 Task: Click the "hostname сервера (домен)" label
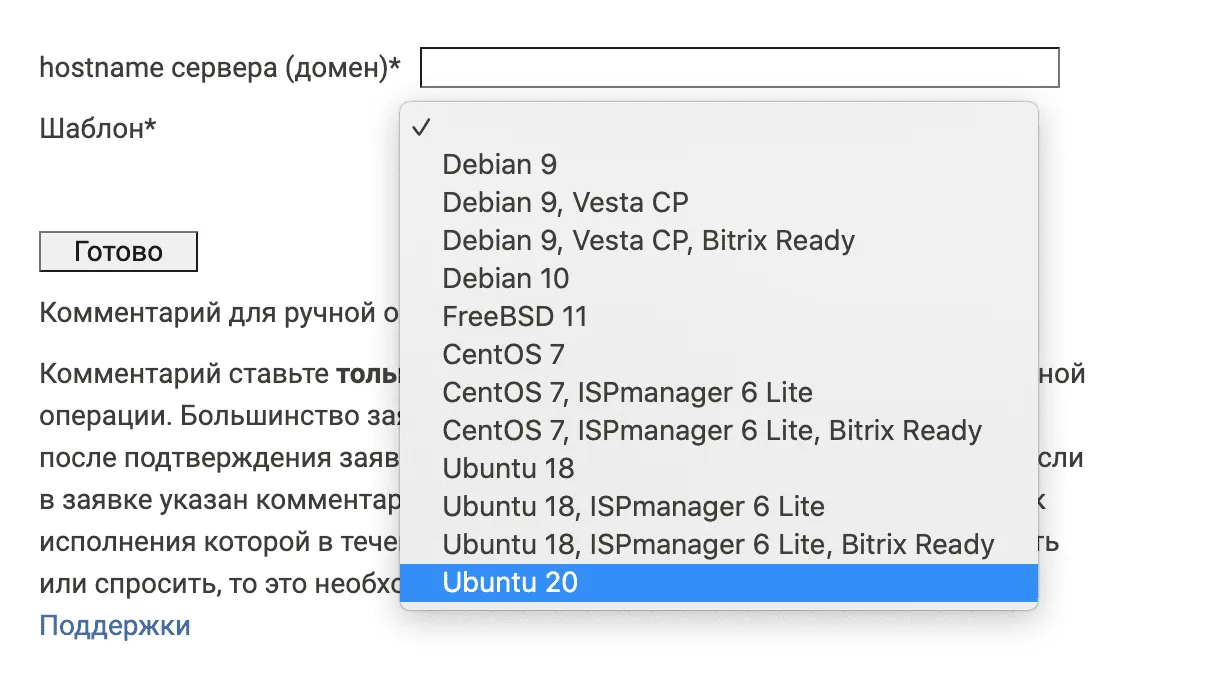coord(220,68)
